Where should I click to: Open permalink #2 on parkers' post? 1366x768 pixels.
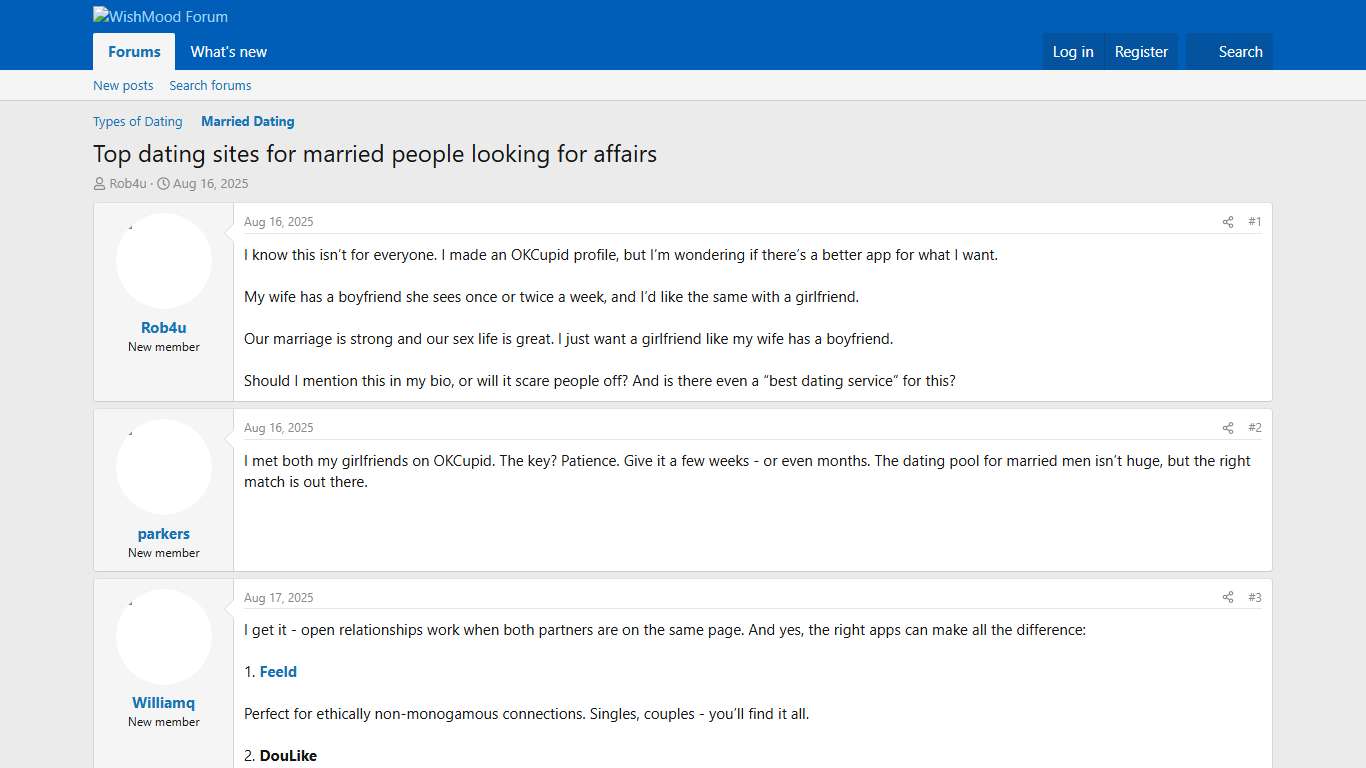(1255, 427)
